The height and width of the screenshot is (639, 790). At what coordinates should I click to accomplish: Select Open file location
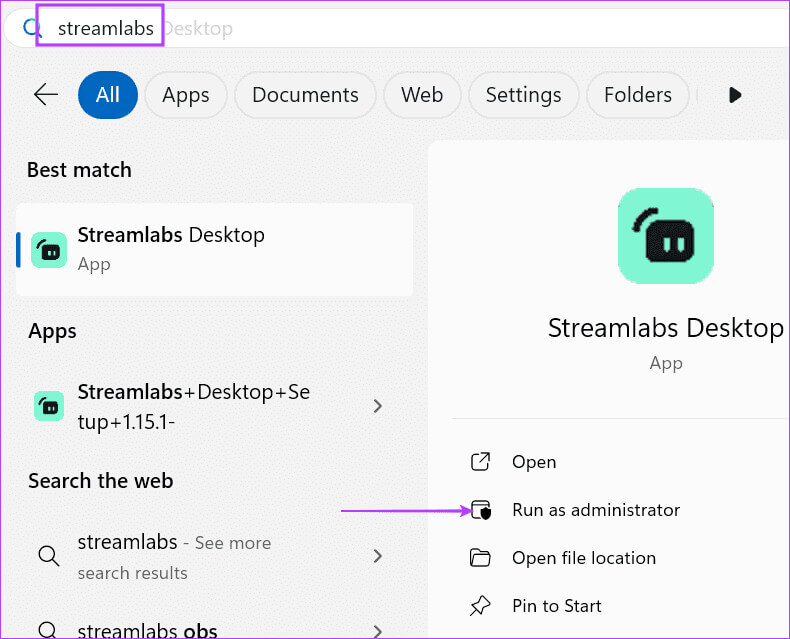[x=584, y=558]
